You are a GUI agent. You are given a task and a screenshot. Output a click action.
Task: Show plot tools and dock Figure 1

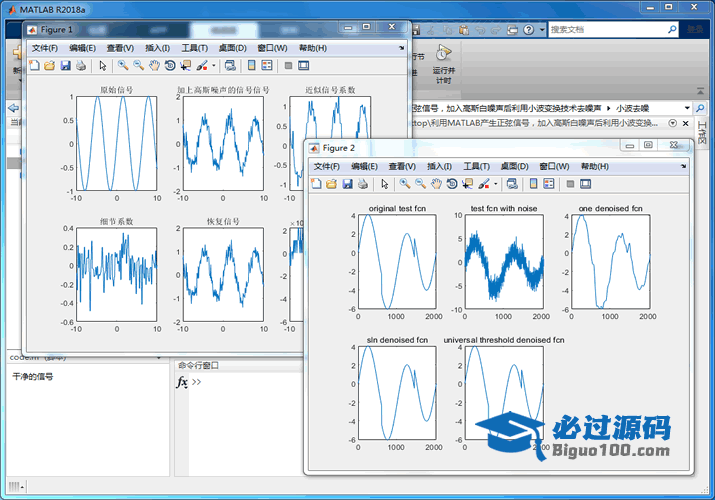click(304, 66)
